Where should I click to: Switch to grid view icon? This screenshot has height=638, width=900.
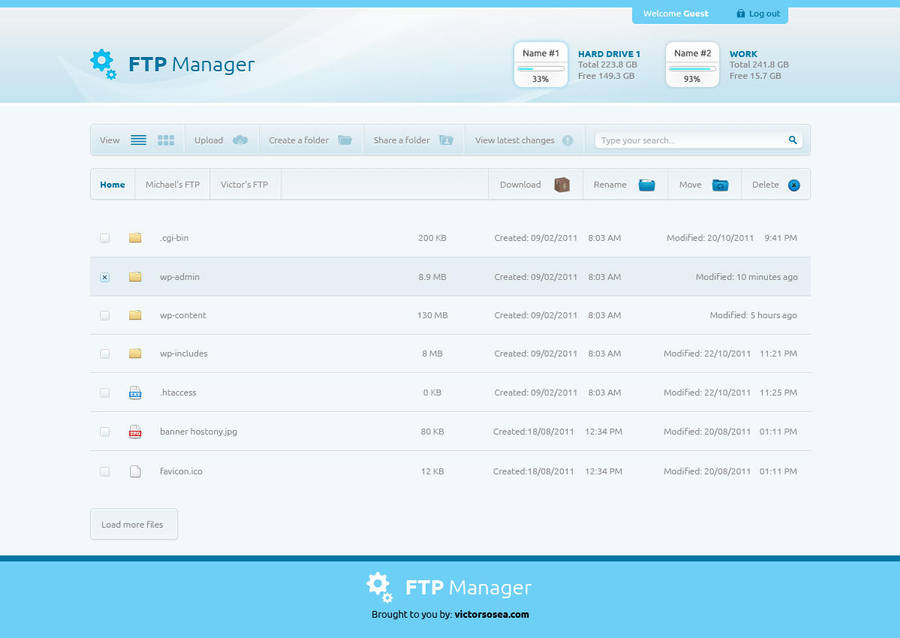pyautogui.click(x=166, y=140)
